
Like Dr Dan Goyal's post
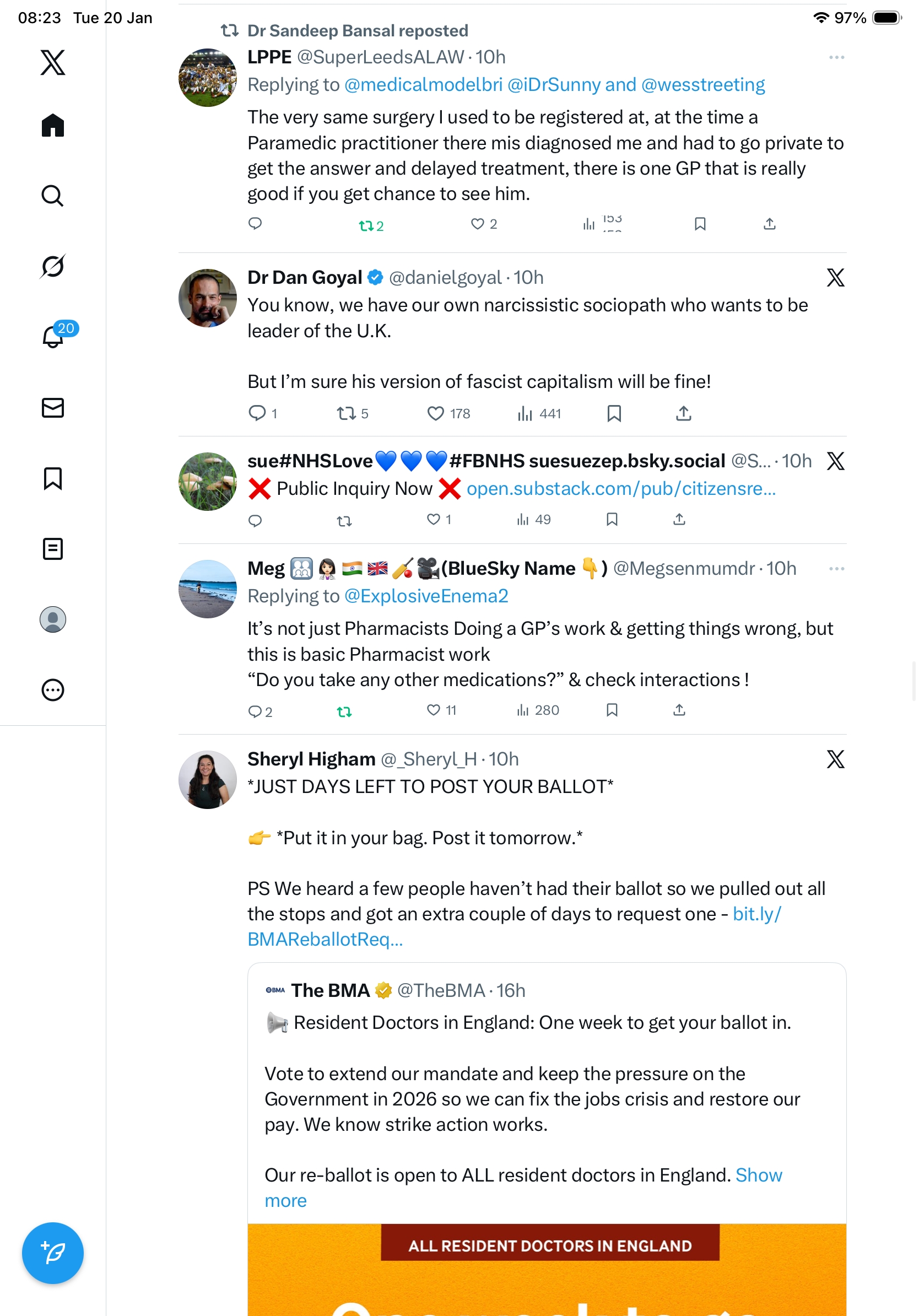[435, 413]
